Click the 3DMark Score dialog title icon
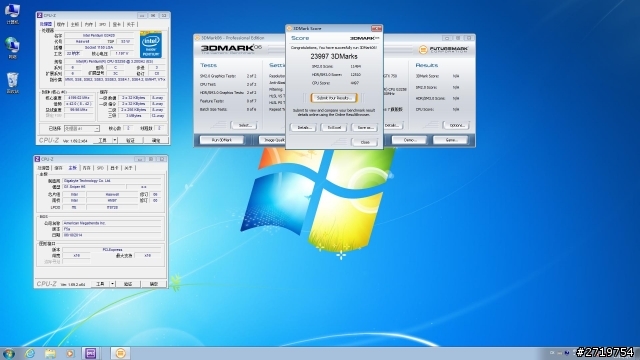Screen dimensions: 640x360 pos(289,29)
